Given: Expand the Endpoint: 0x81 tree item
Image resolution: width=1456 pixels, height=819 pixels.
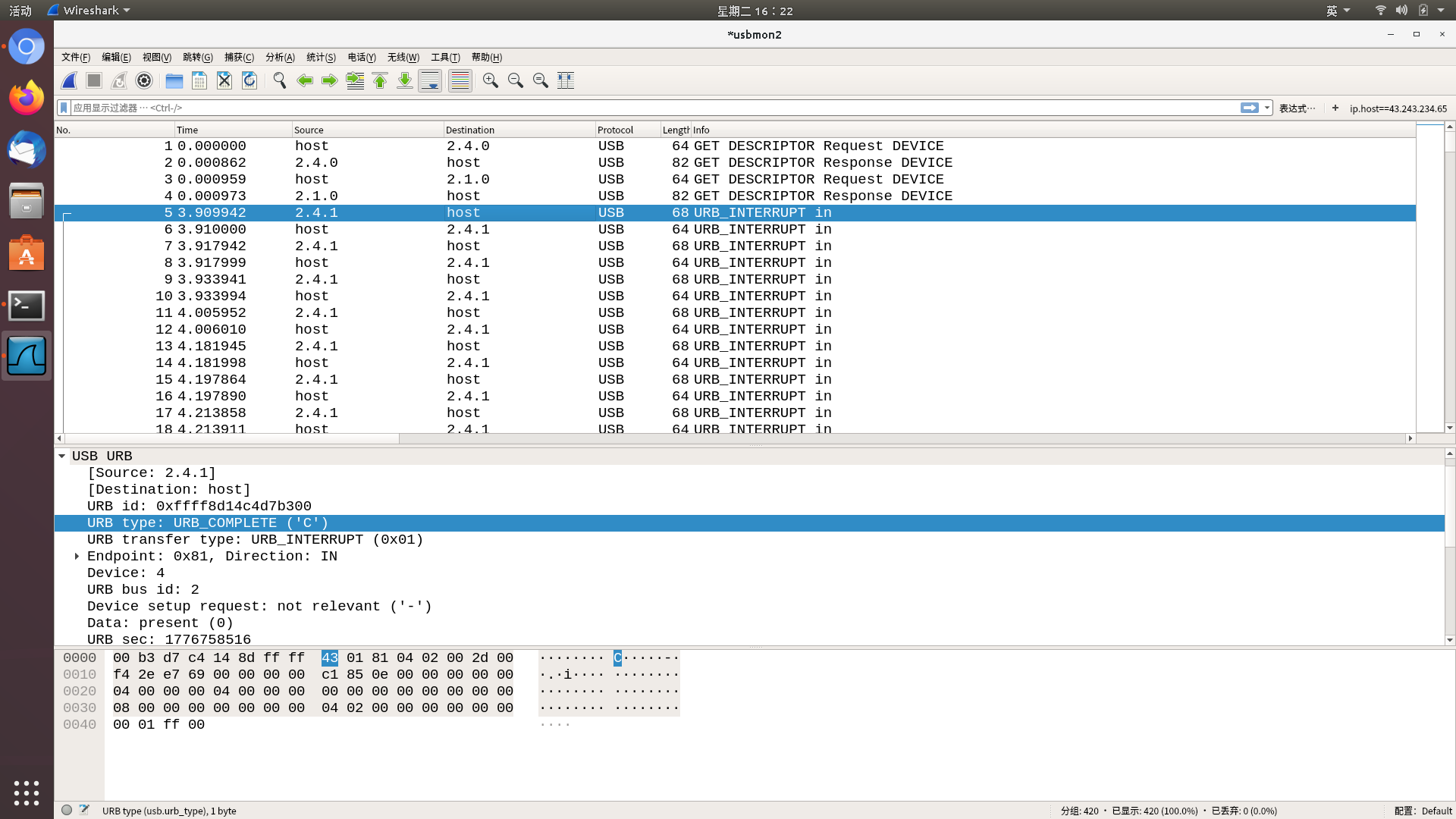Looking at the screenshot, I should tap(77, 557).
